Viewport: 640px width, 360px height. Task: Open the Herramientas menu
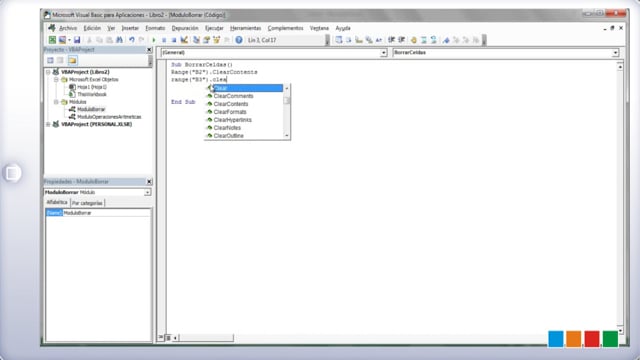coord(245,28)
